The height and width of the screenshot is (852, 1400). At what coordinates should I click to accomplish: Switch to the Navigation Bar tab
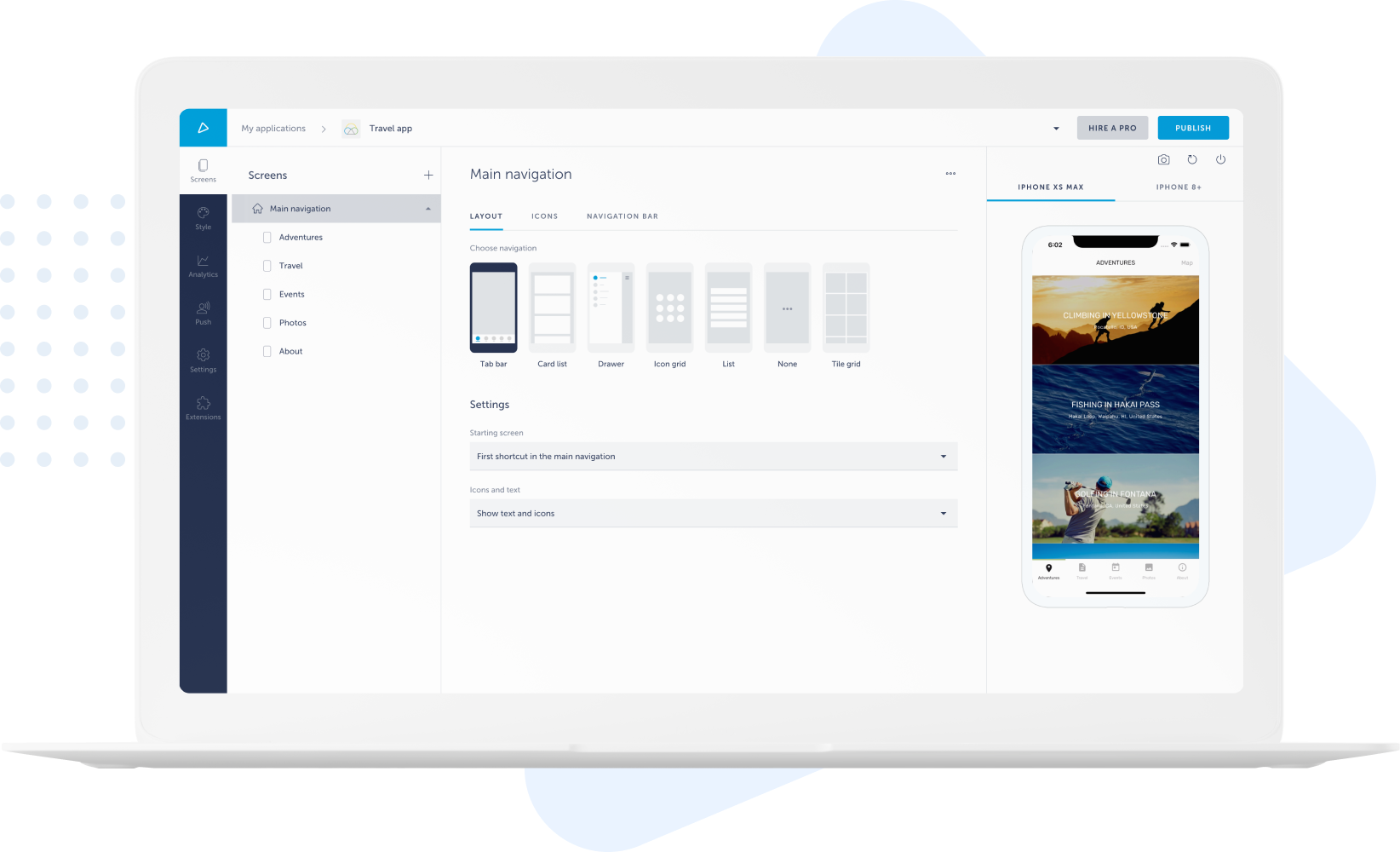tap(622, 216)
